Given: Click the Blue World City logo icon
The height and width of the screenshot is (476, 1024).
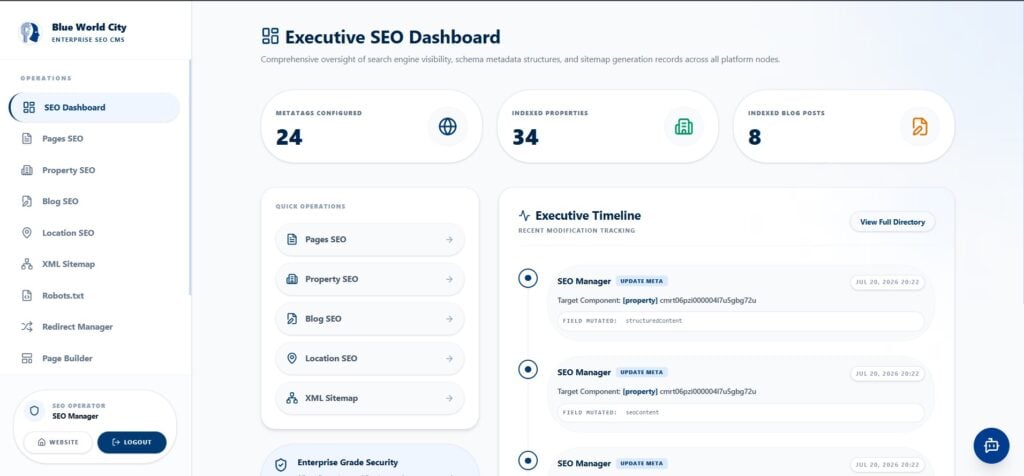Looking at the screenshot, I should [x=29, y=32].
